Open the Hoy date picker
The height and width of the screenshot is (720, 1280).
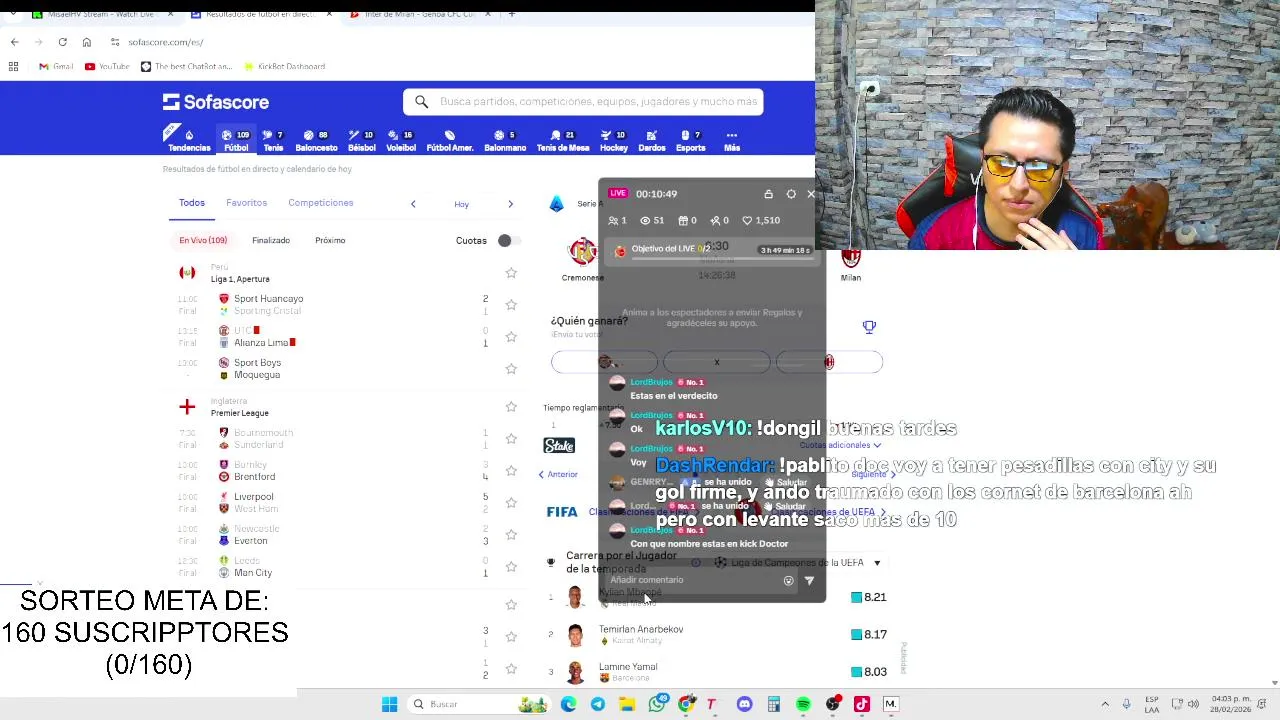(x=461, y=204)
